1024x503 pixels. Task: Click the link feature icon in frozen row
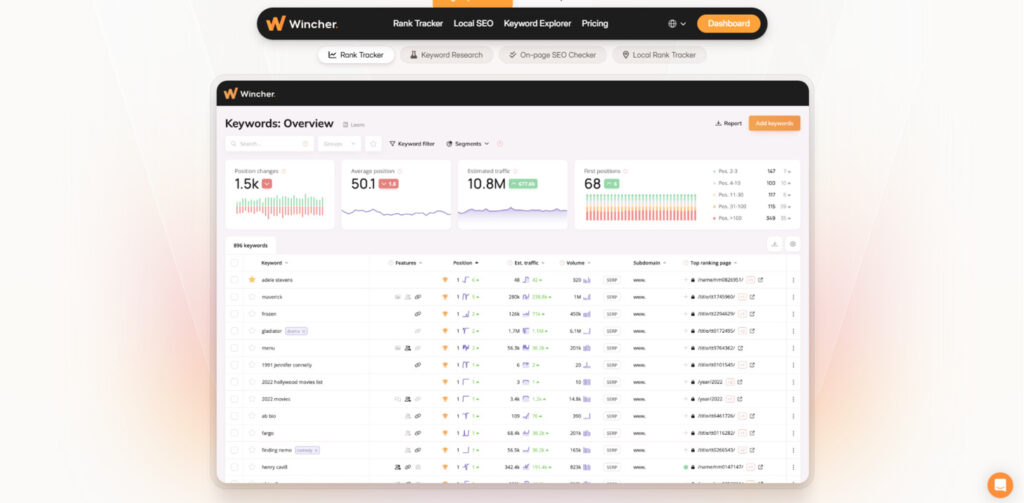click(x=418, y=314)
